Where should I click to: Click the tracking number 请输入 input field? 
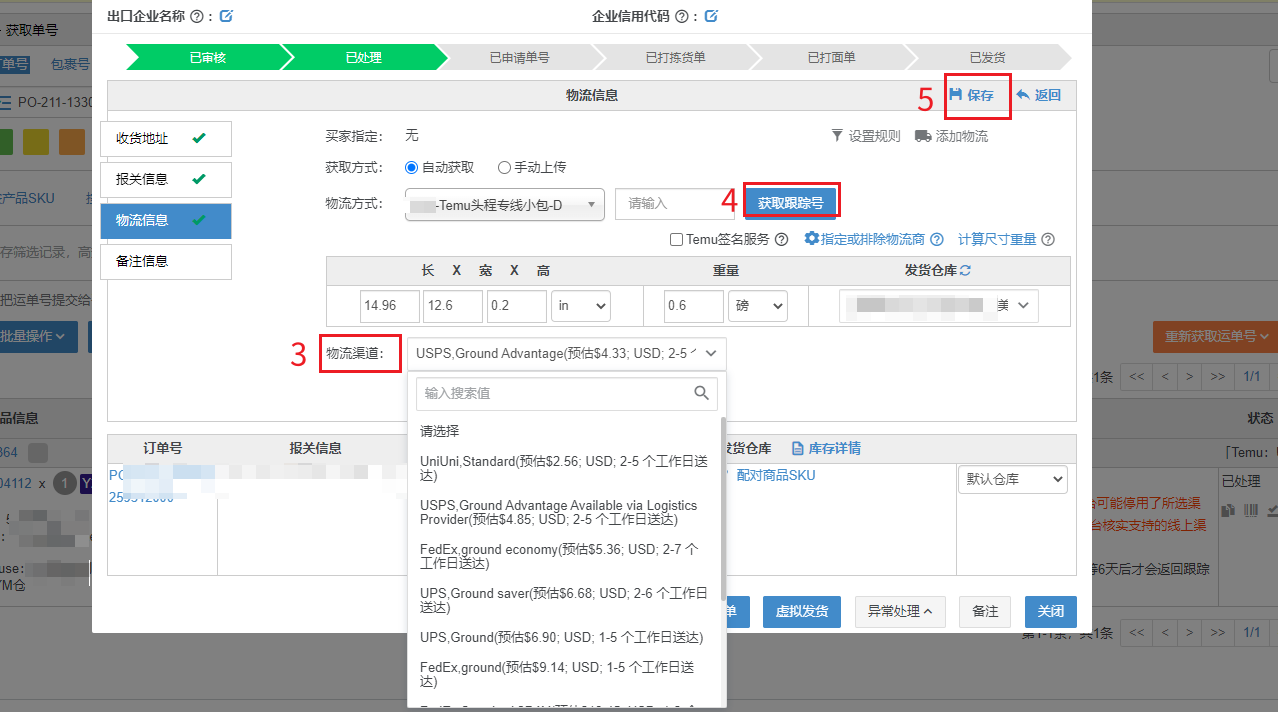(x=674, y=204)
